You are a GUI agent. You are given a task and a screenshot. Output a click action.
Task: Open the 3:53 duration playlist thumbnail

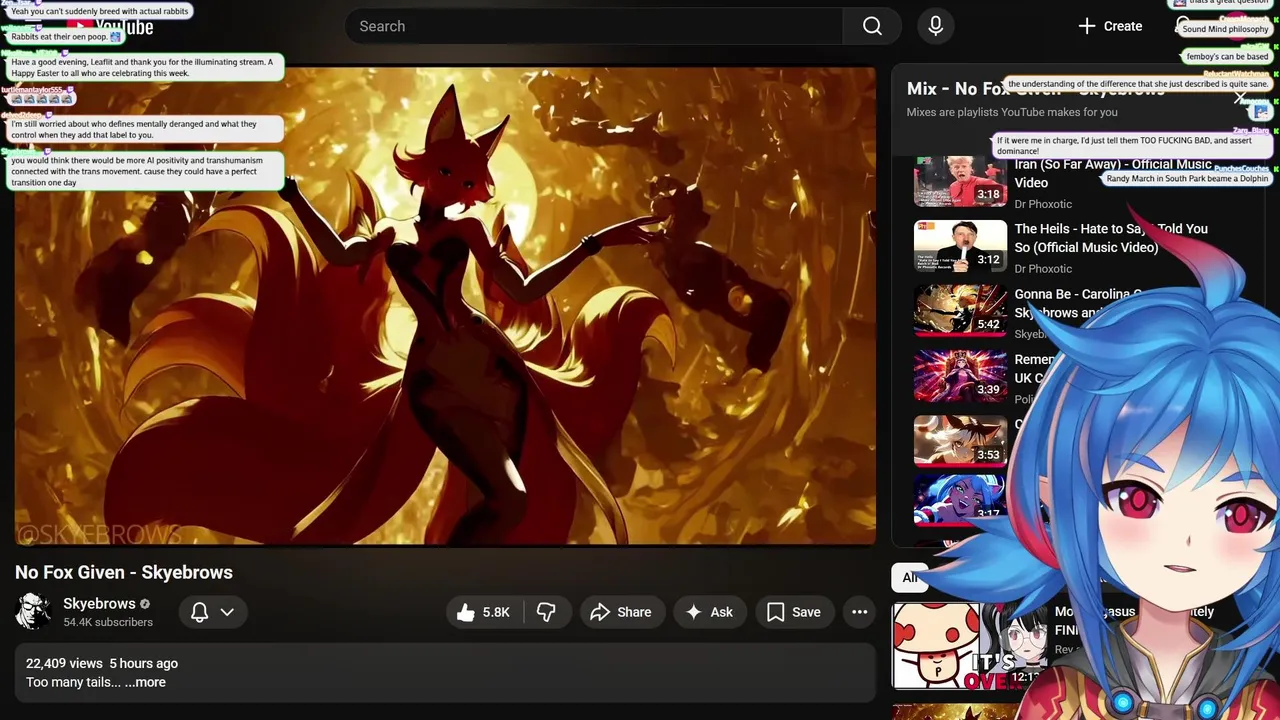[x=960, y=441]
